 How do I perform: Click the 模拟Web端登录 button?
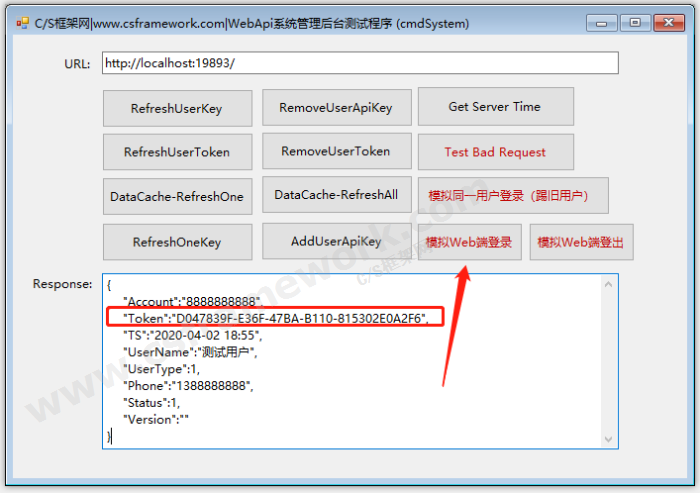tap(469, 242)
